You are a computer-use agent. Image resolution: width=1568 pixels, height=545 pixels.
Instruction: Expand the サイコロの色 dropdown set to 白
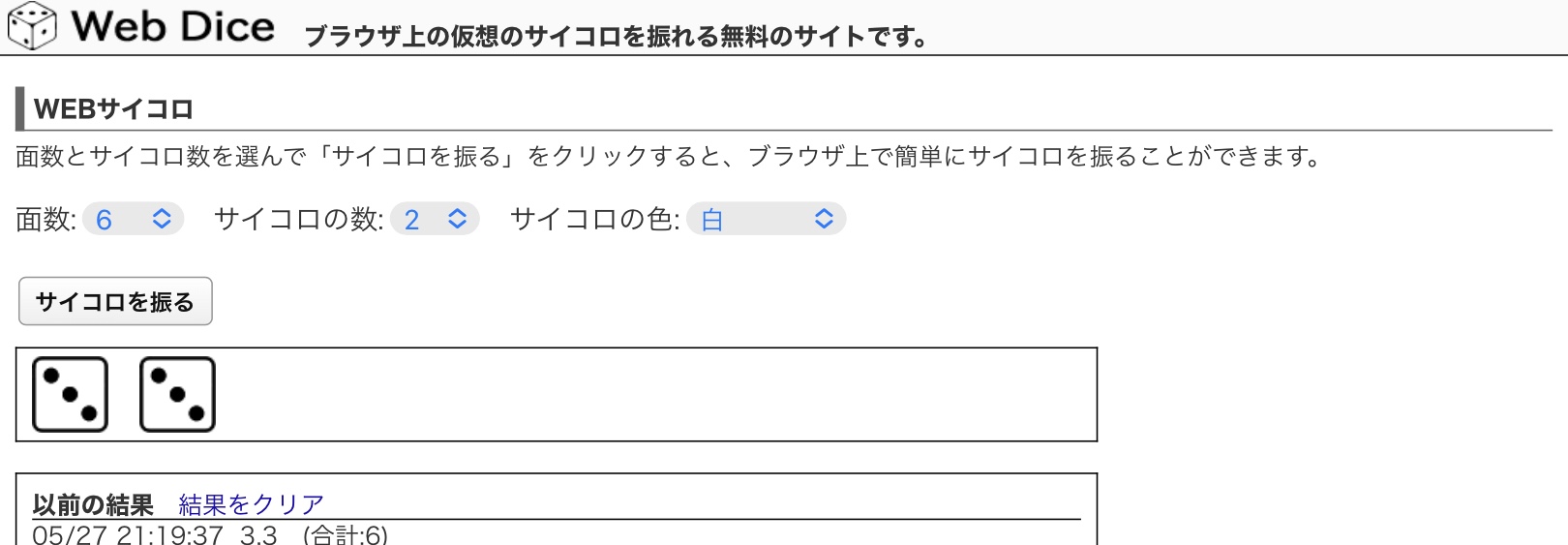[x=766, y=220]
